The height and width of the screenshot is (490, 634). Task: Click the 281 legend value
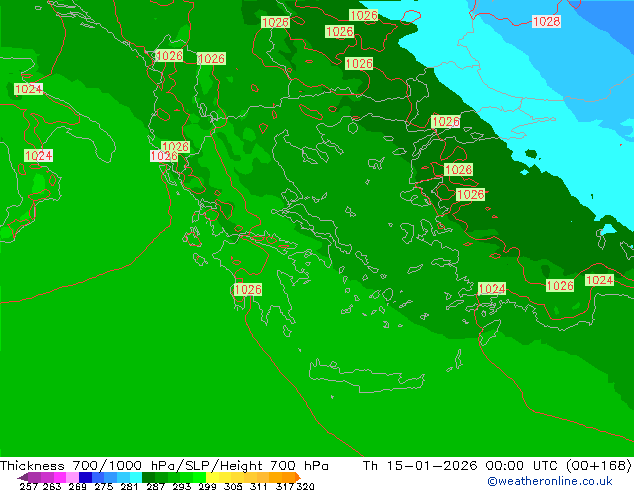(x=129, y=486)
